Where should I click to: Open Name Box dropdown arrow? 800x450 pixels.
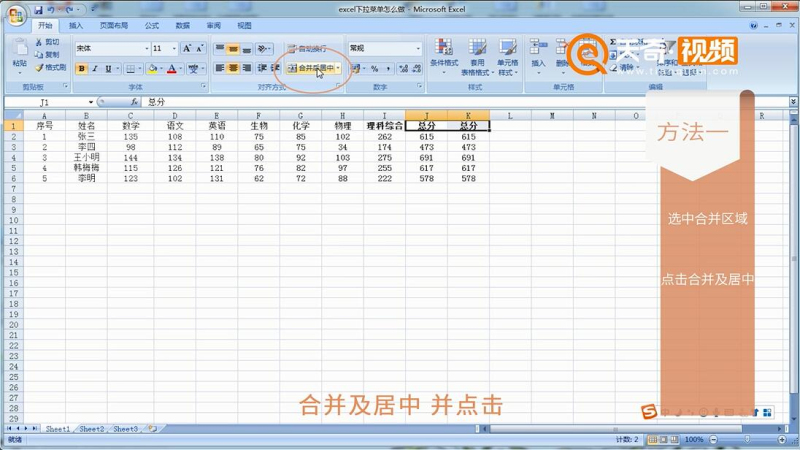pyautogui.click(x=91, y=102)
